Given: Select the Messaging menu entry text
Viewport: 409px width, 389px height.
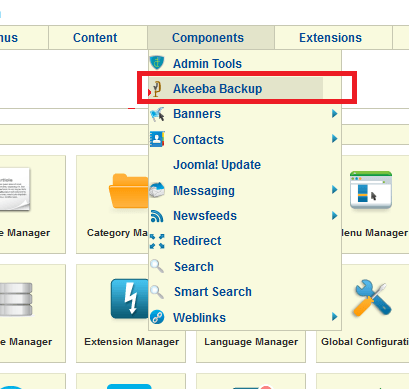Looking at the screenshot, I should 204,191.
